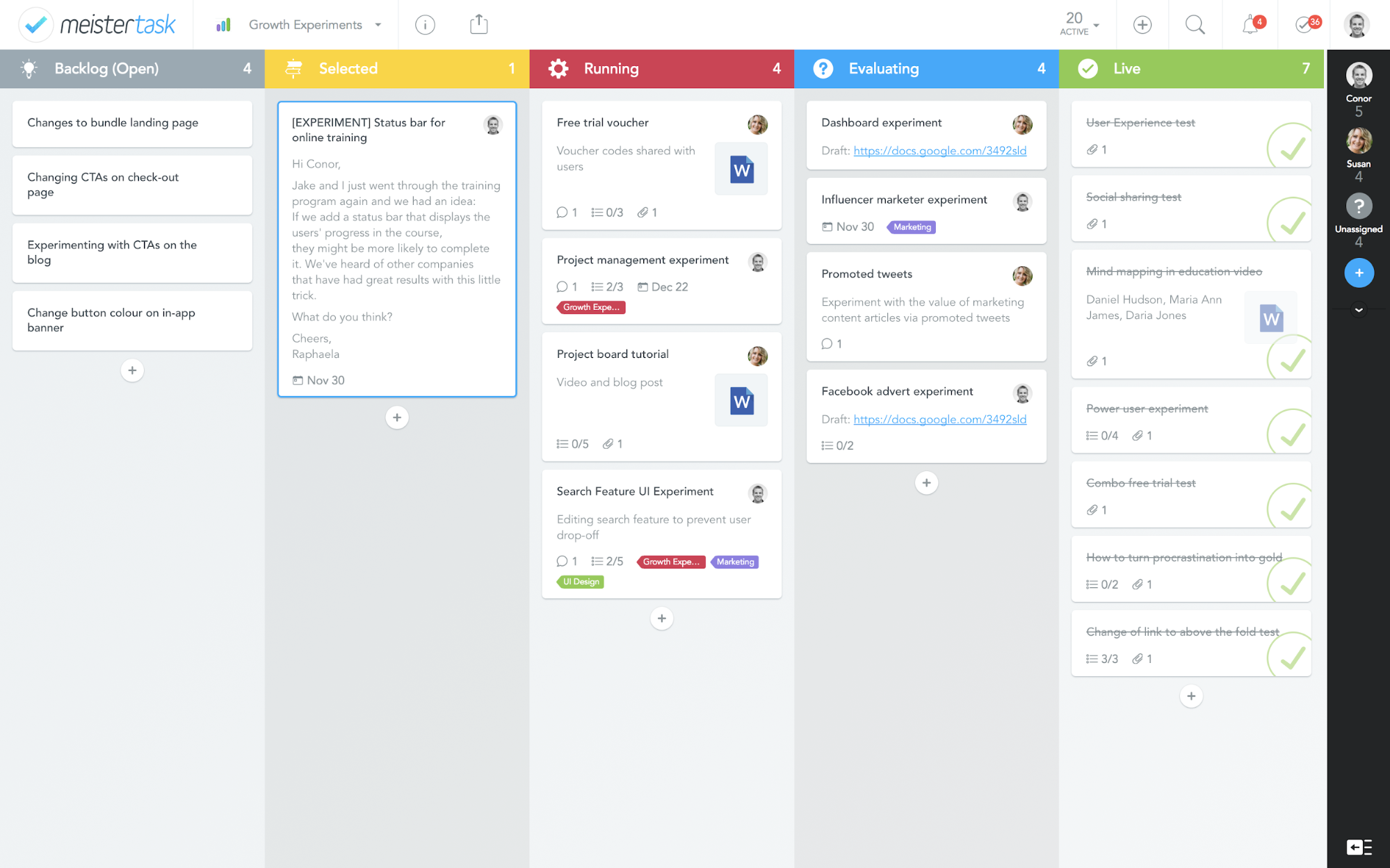Click the add new item plus icon

click(1357, 271)
